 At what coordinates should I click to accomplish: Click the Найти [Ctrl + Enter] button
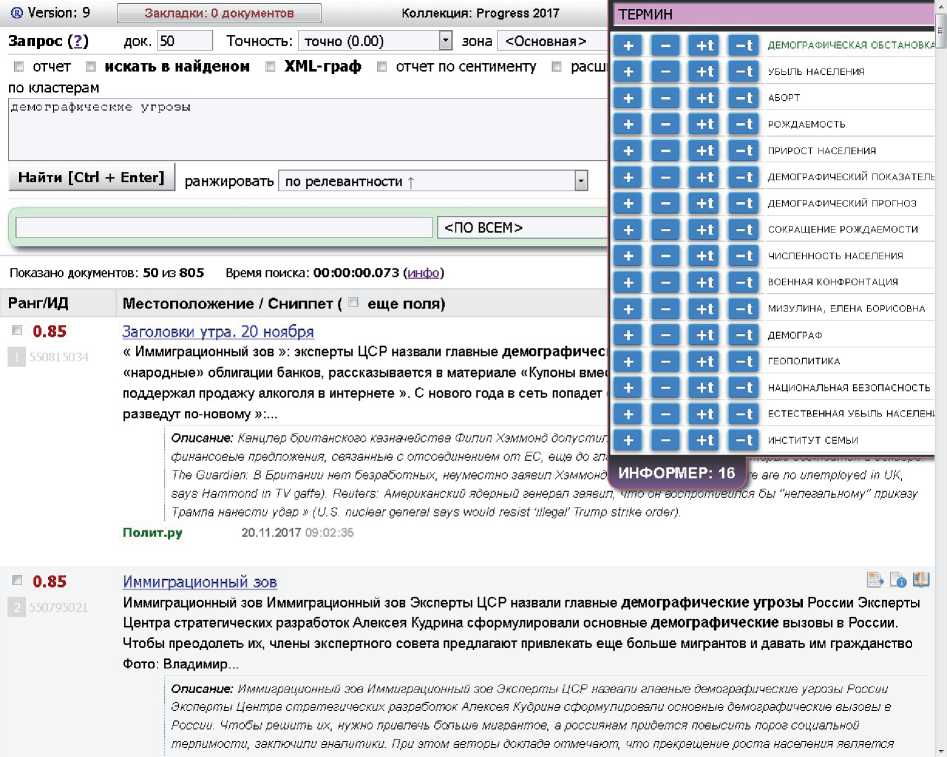[x=91, y=178]
